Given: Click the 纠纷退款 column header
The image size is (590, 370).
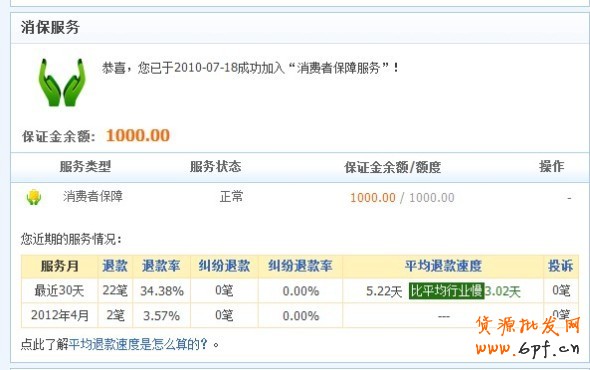Looking at the screenshot, I should (224, 266).
